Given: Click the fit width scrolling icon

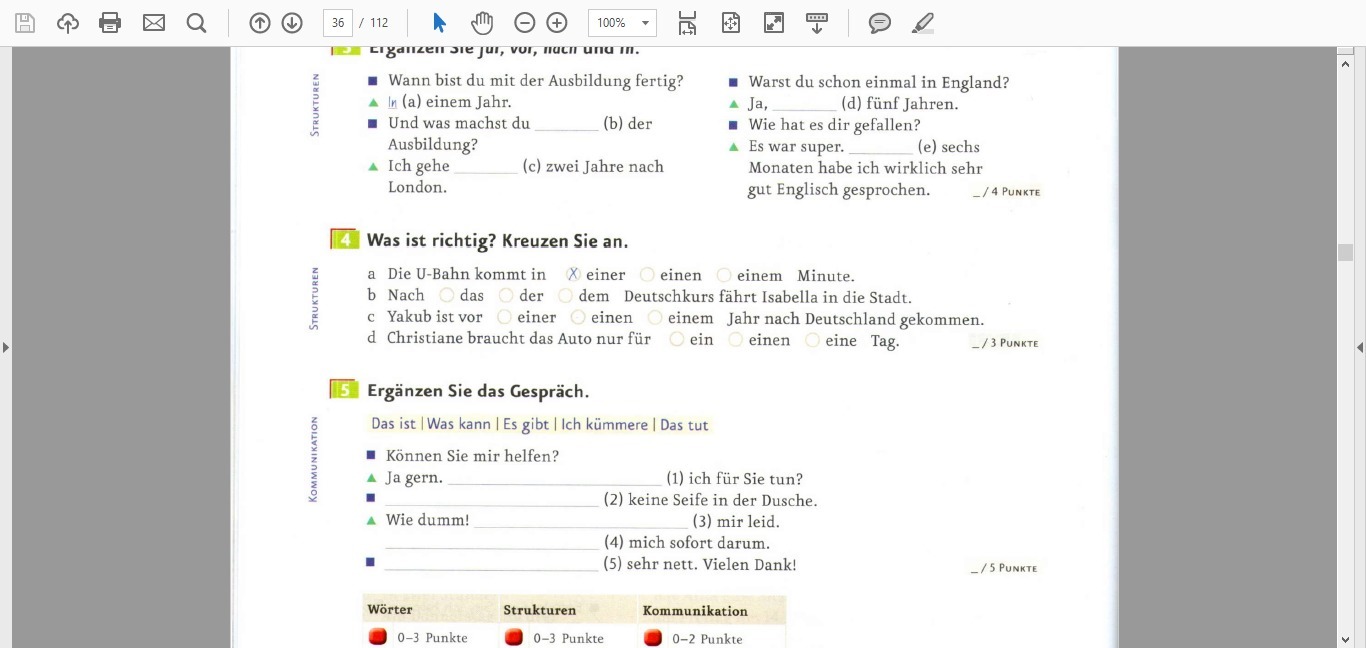Looking at the screenshot, I should click(x=688, y=23).
